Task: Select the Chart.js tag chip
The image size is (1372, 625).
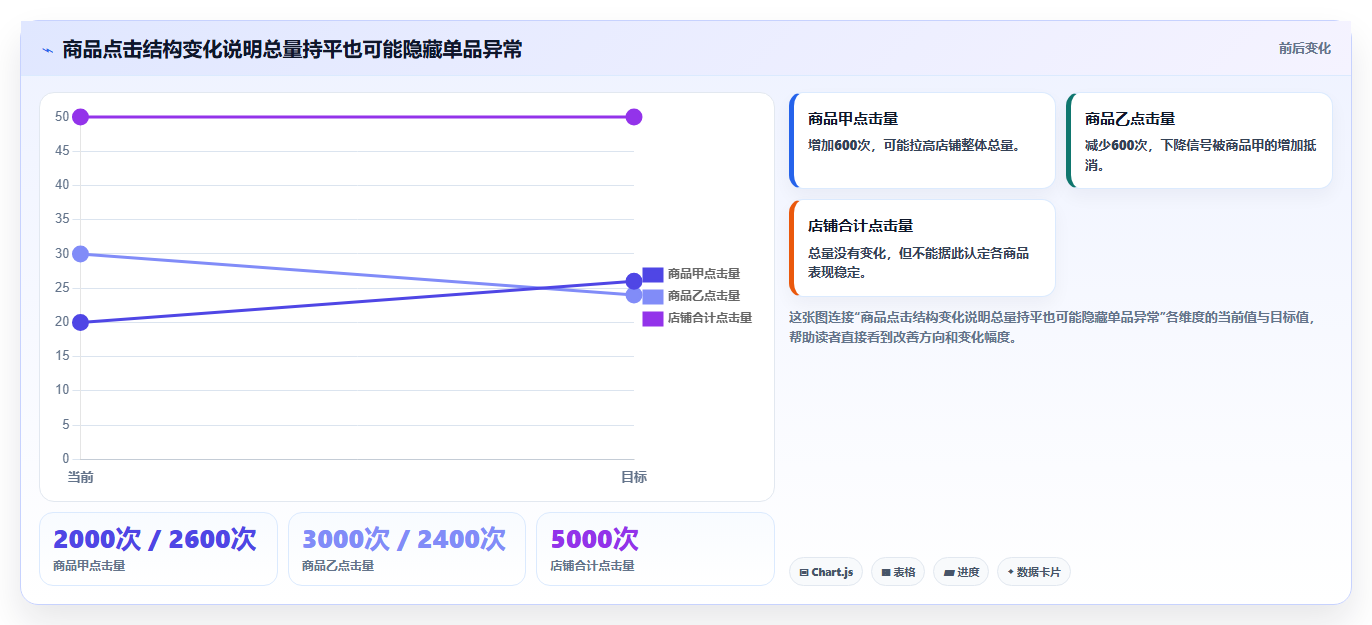Action: [x=826, y=572]
